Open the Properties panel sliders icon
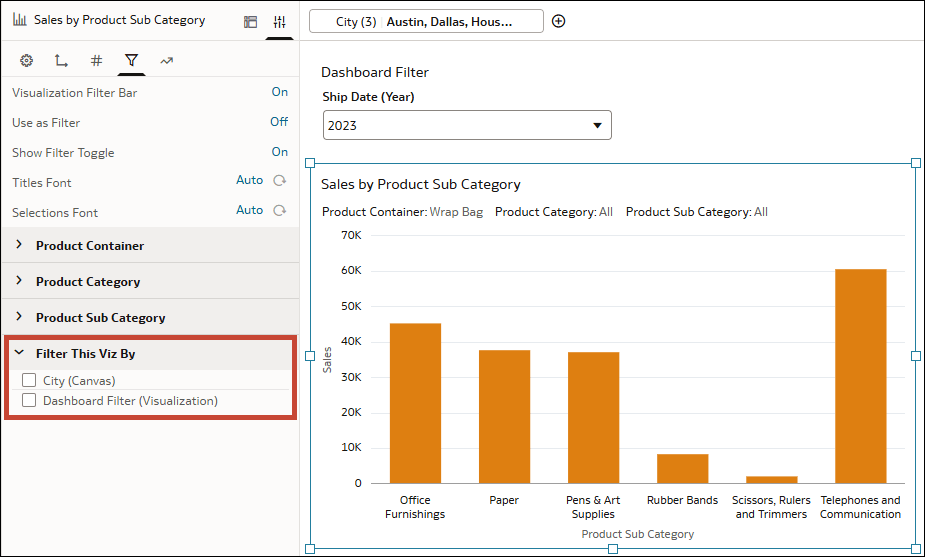Screen dimensions: 925x557 tap(279, 21)
